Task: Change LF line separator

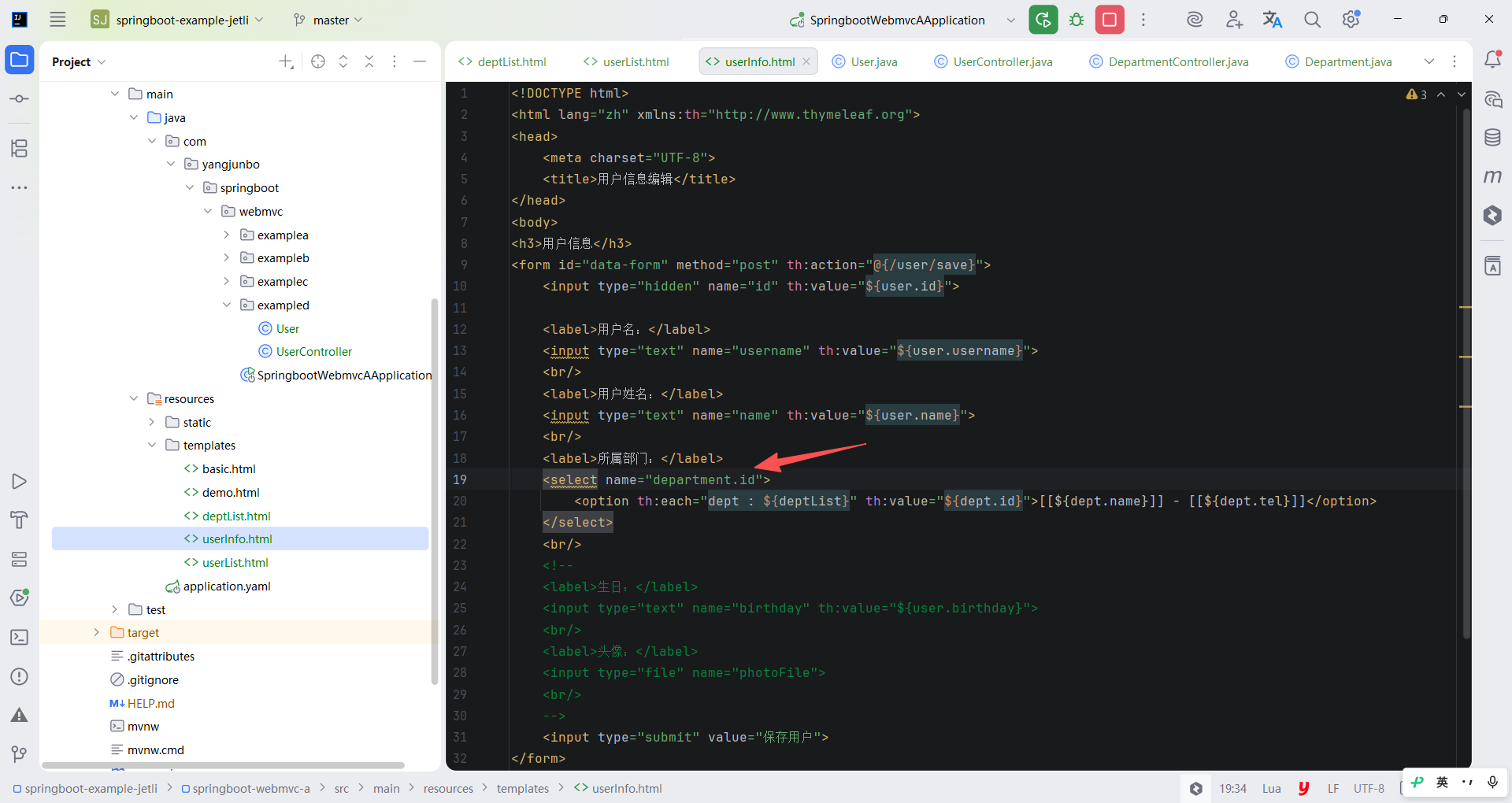Action: coord(1333,788)
